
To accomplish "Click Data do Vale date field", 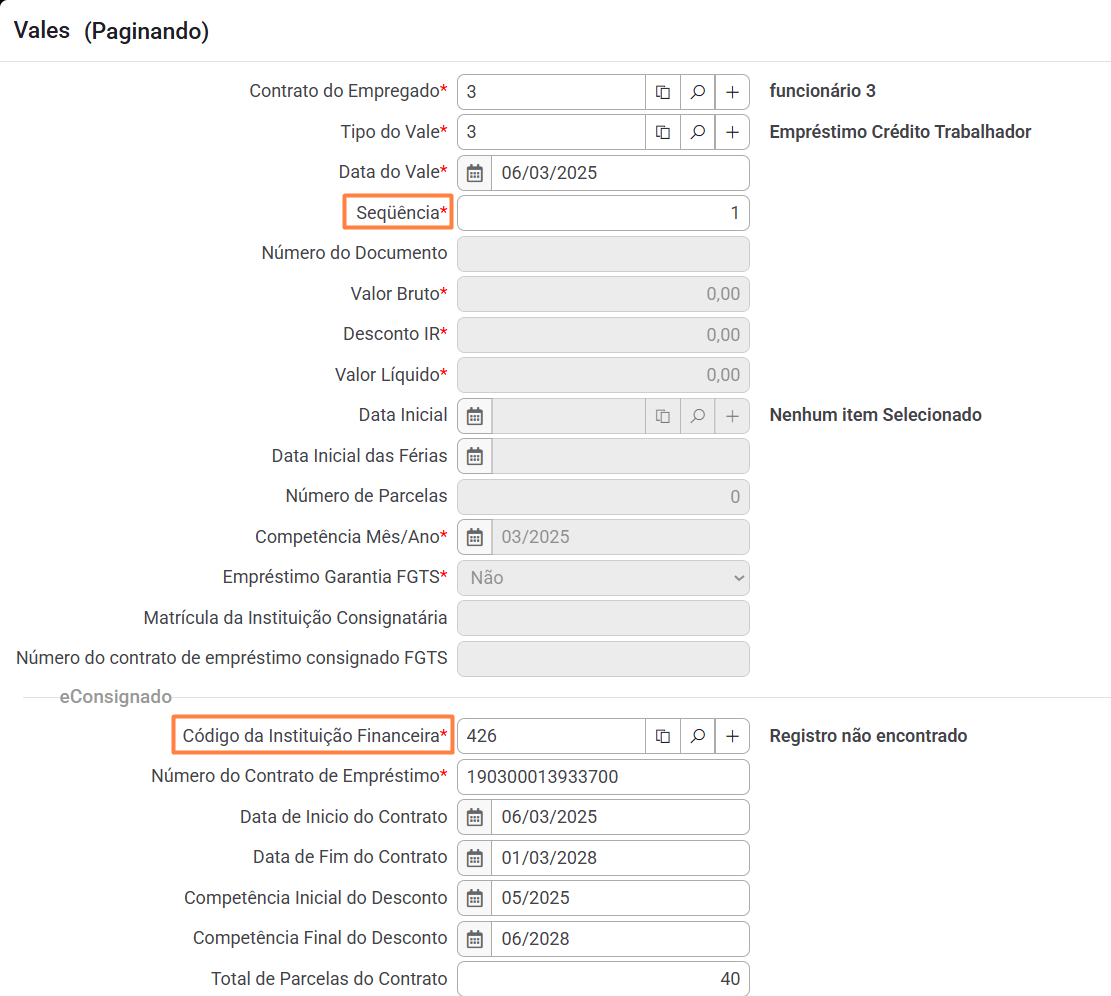I will [x=620, y=173].
